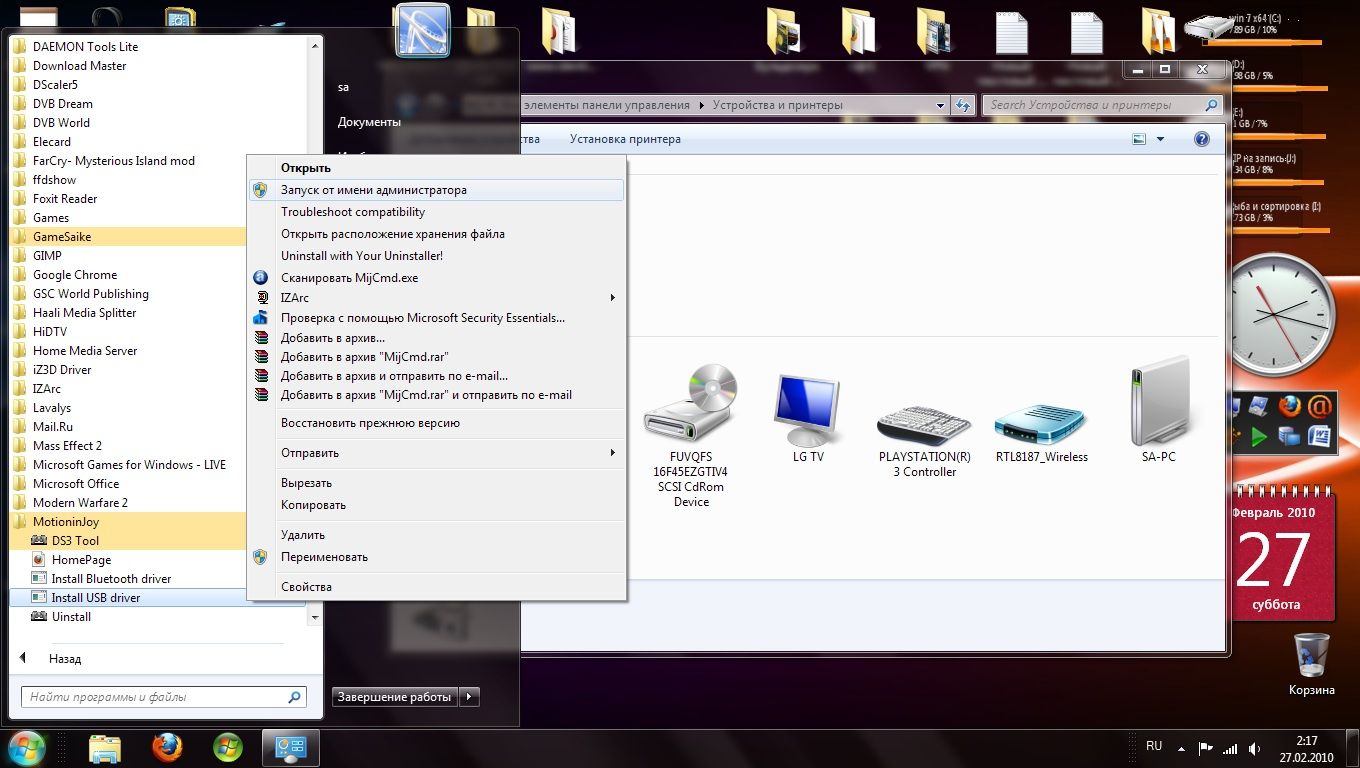Screen dimensions: 1360x768
Task: Select Troubleshoot compatibility menu entry
Action: click(353, 212)
